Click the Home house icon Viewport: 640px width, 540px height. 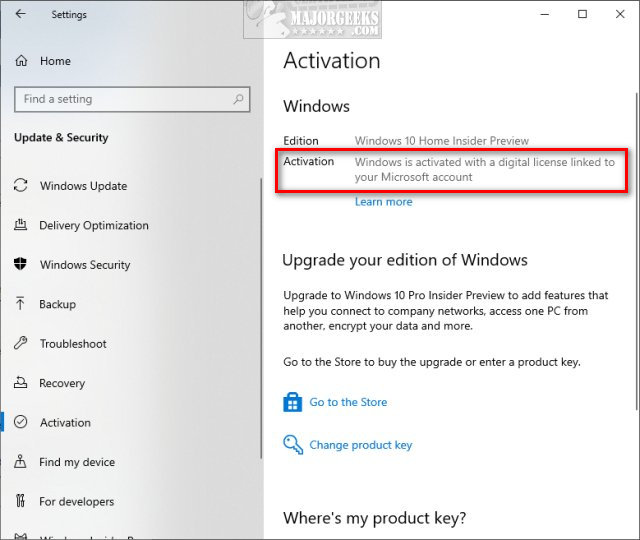tap(21, 61)
